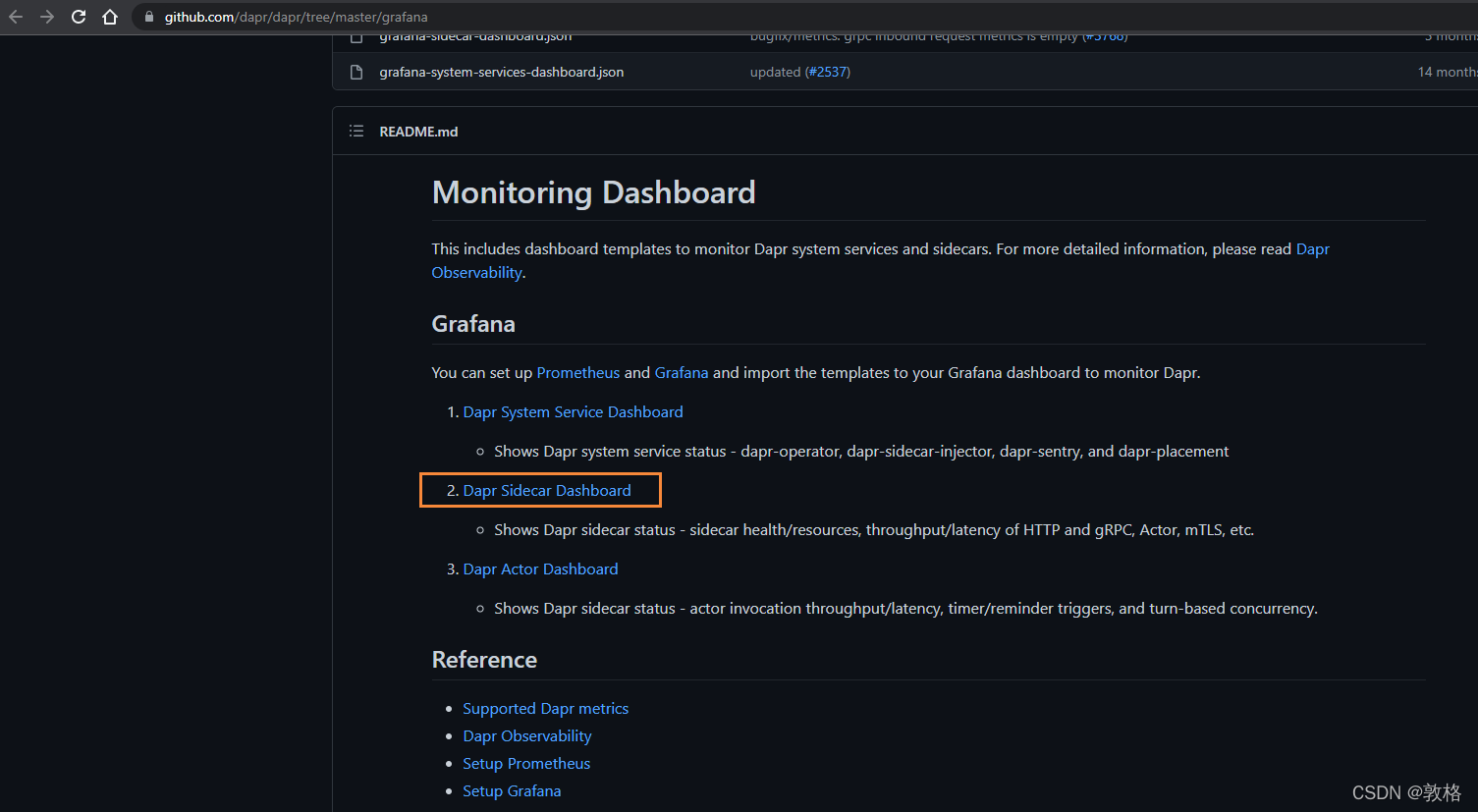Open pull request #2537
This screenshot has height=812, width=1478.
828,71
